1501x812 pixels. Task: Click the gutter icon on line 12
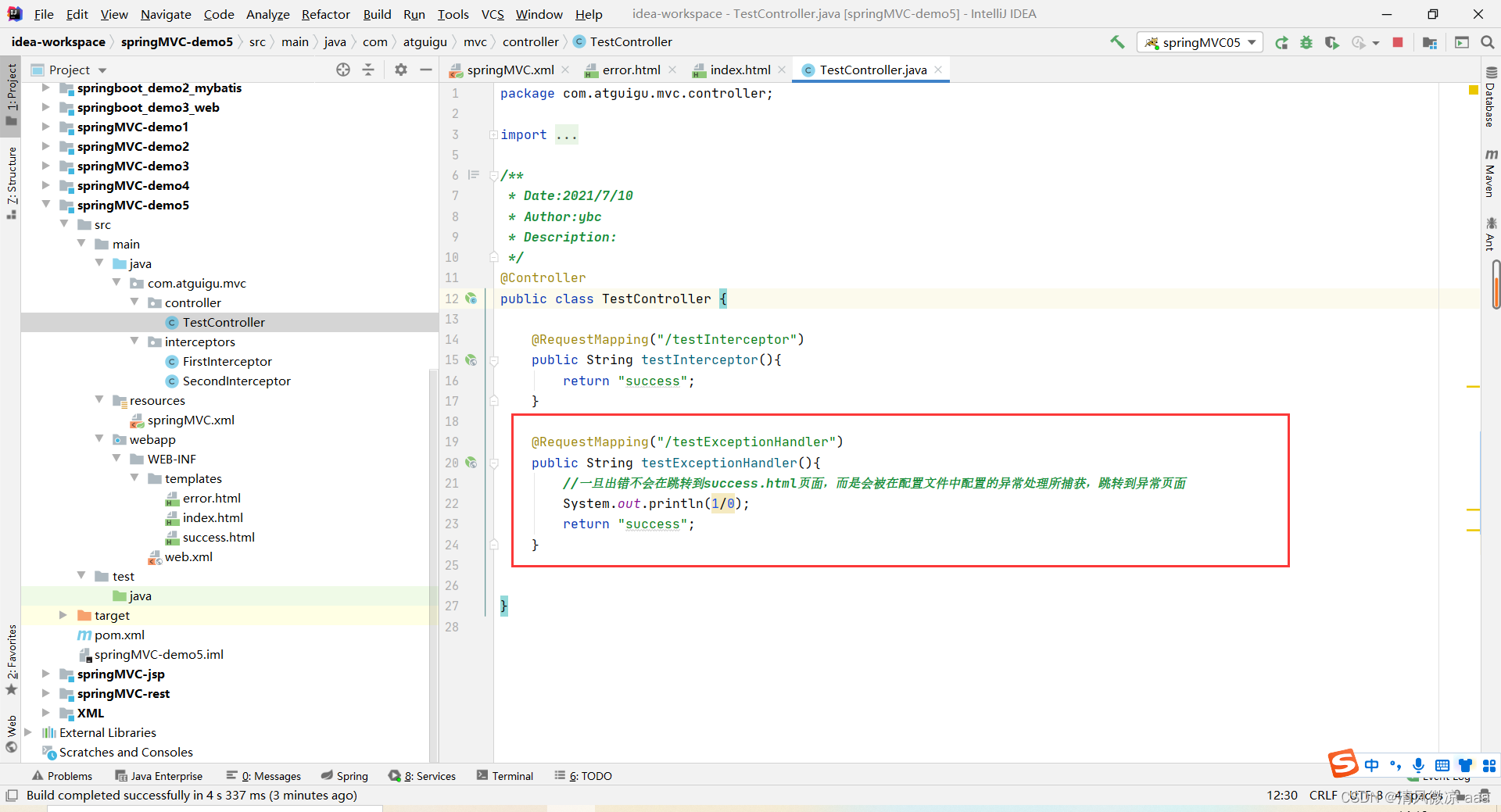coord(471,299)
